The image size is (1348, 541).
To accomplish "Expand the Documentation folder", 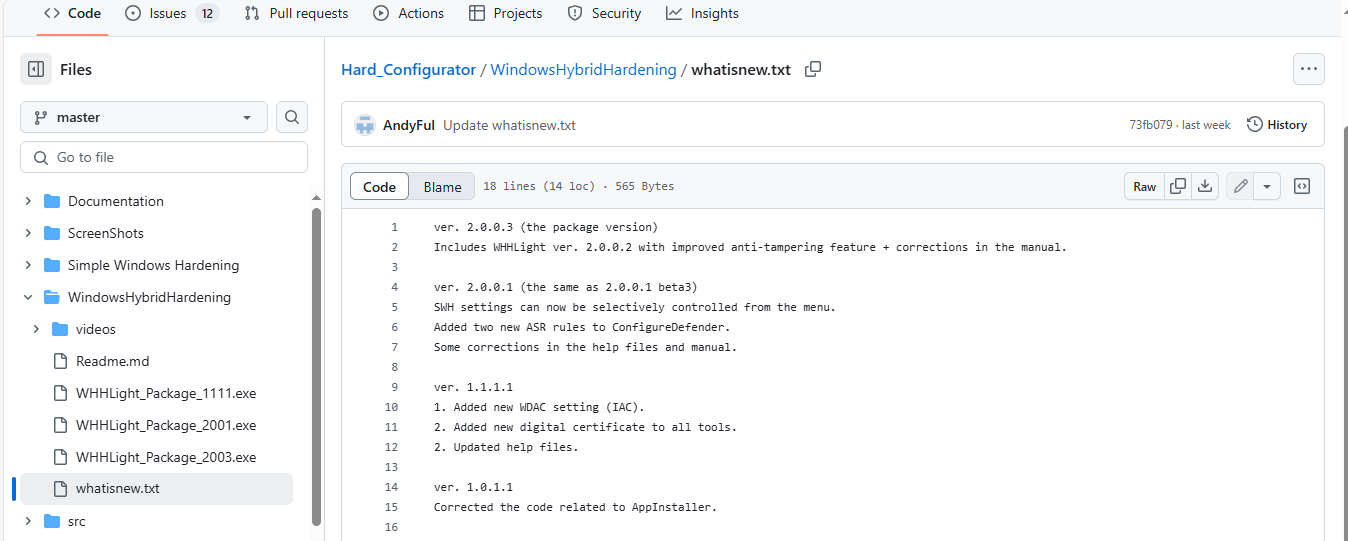I will click(28, 201).
